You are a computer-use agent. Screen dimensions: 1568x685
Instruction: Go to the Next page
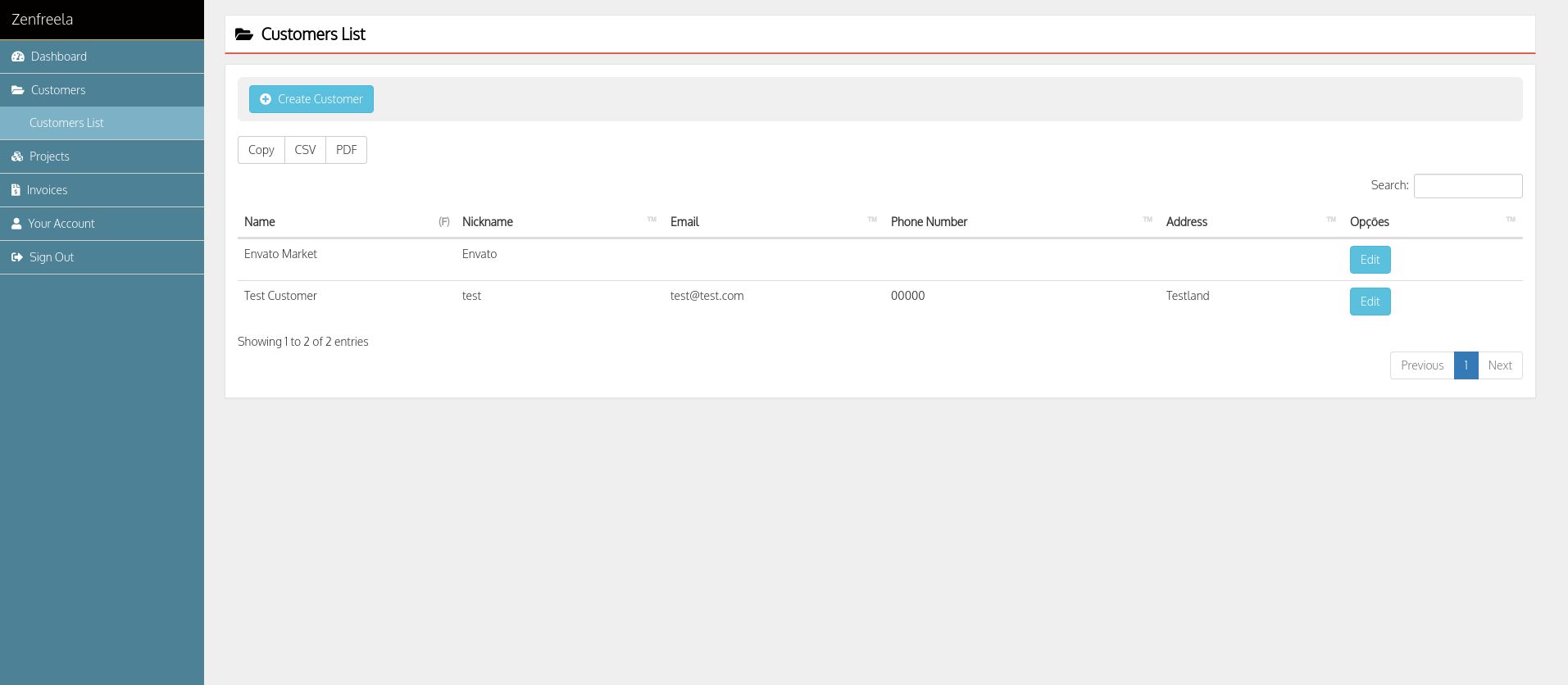click(1499, 365)
